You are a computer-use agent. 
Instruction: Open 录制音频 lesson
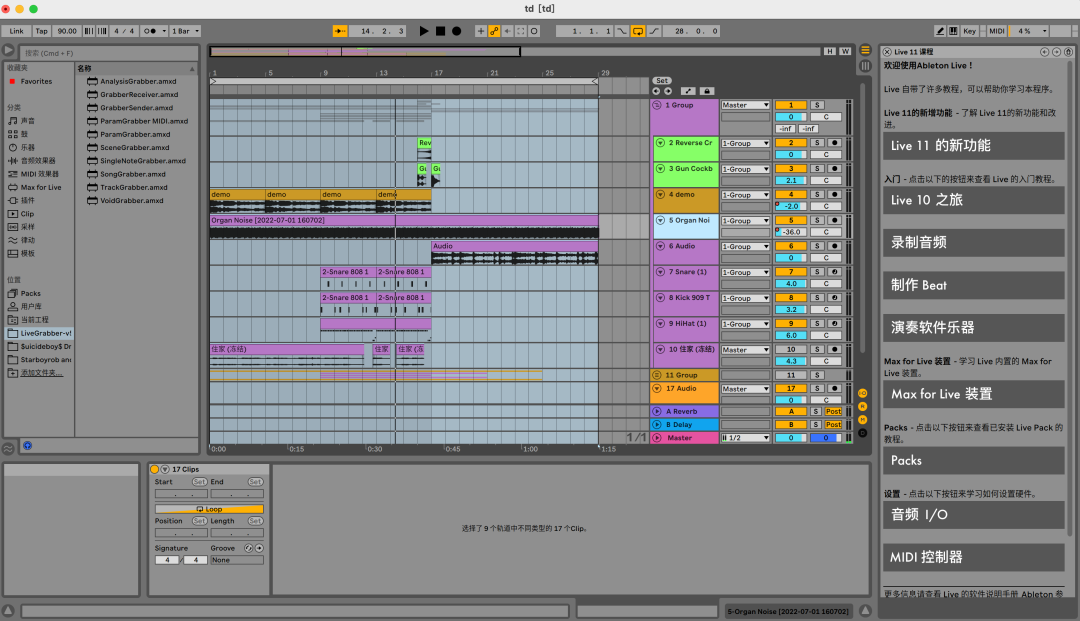tap(973, 242)
